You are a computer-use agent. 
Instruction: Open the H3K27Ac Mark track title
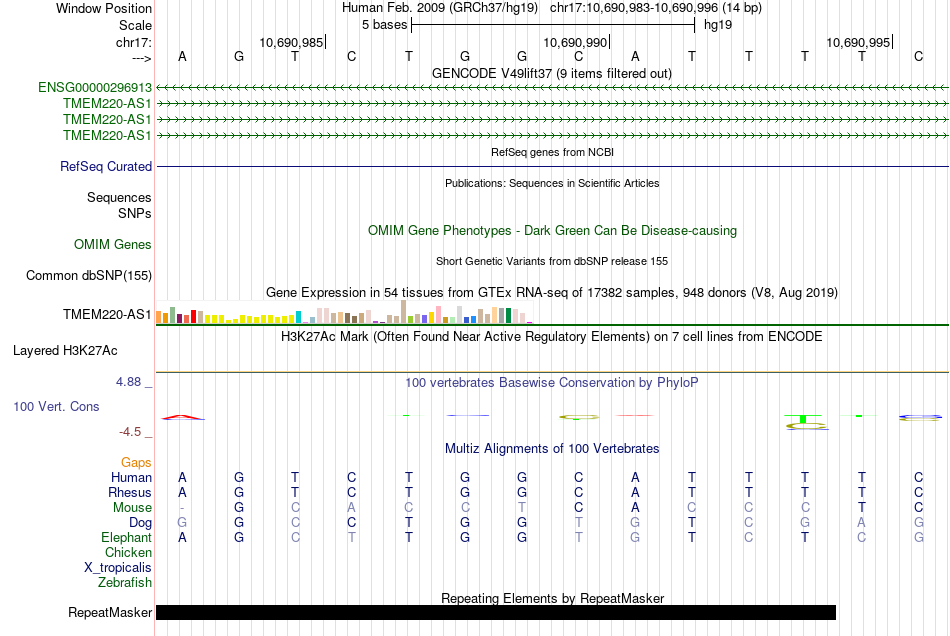pos(552,337)
